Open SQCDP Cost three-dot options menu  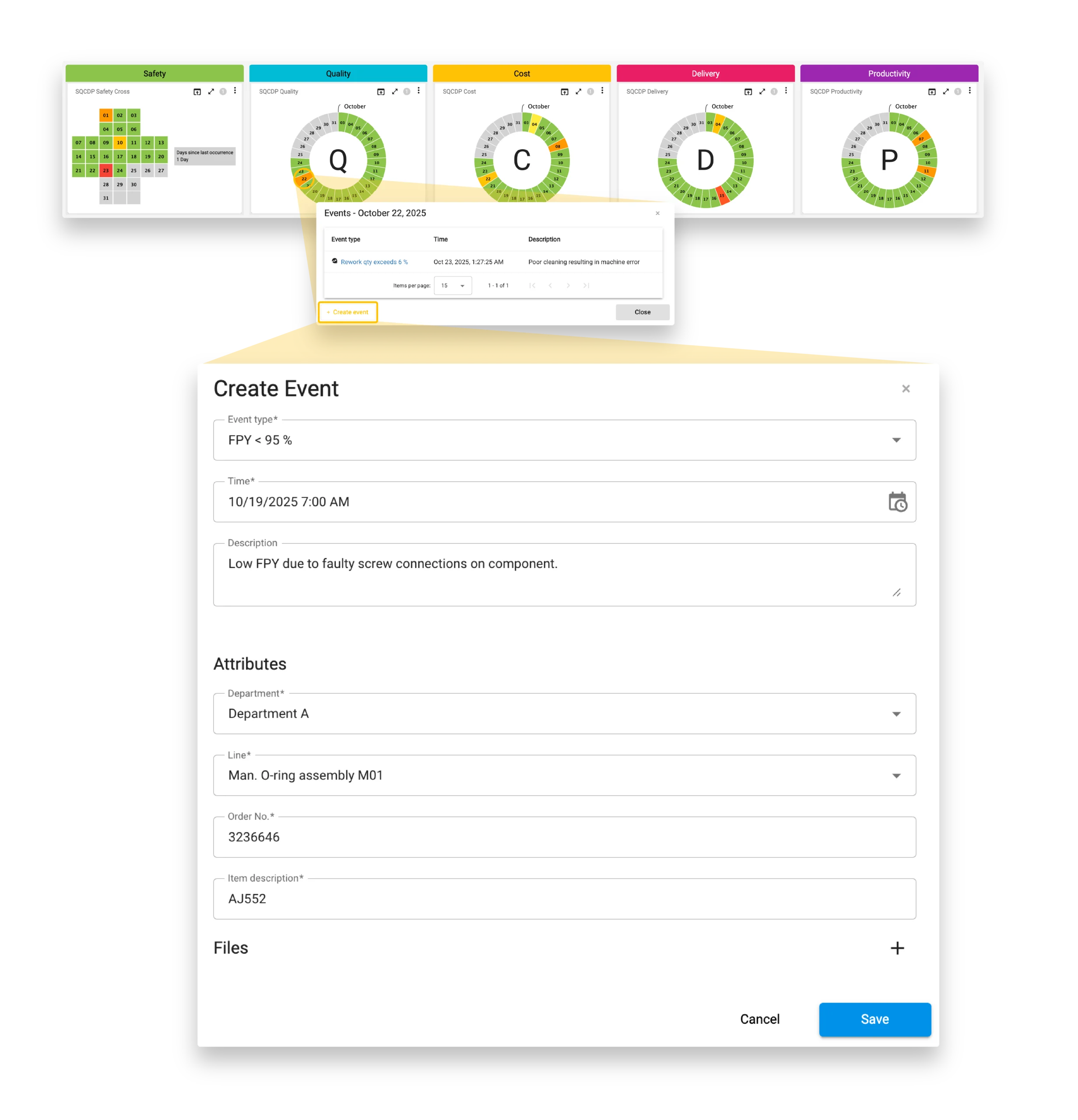point(602,91)
